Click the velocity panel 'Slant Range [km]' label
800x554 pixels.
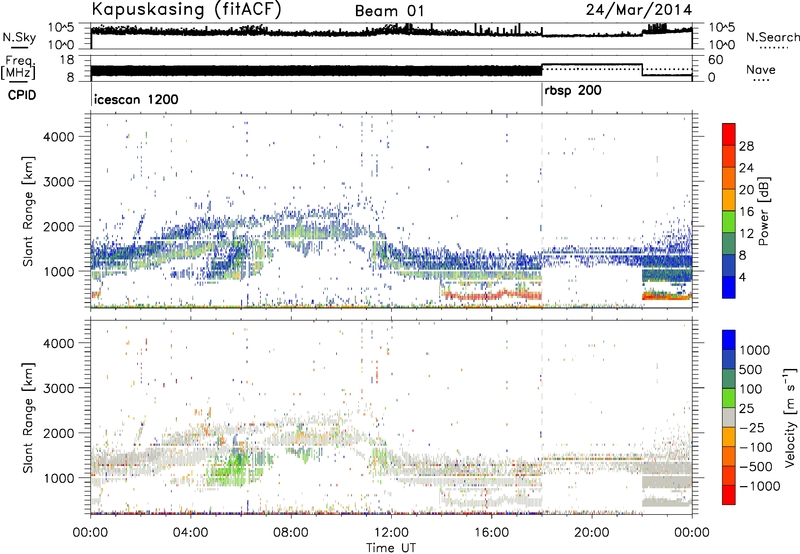pyautogui.click(x=28, y=417)
